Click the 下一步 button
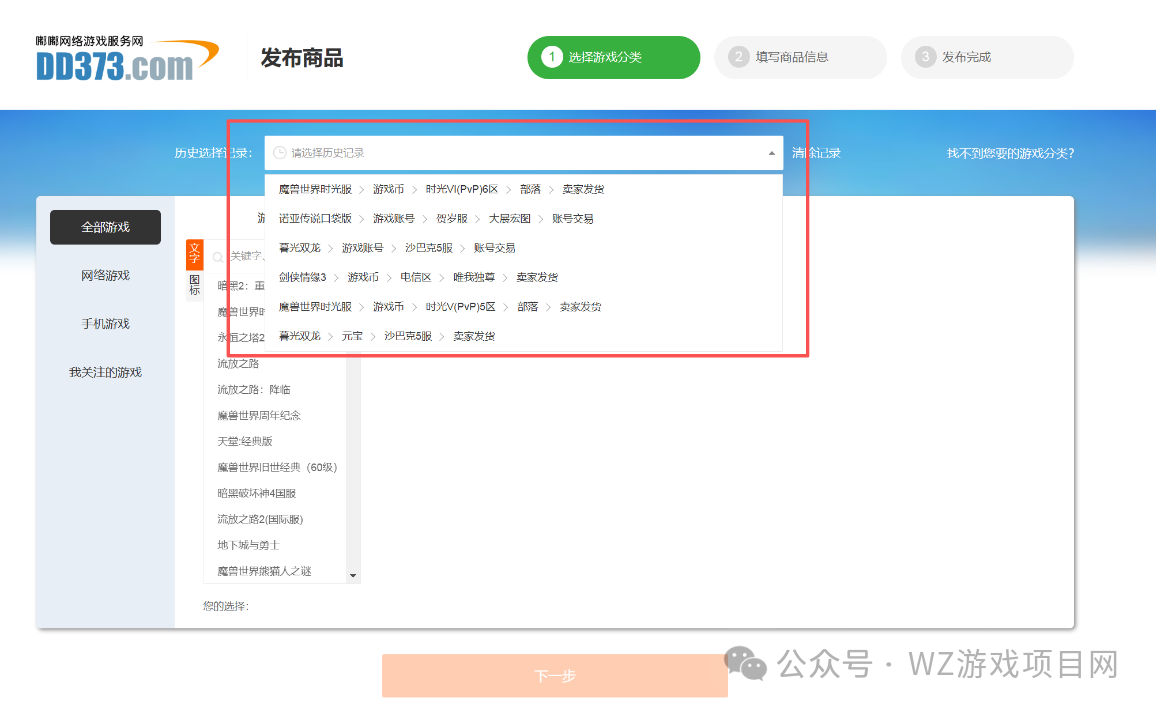Viewport: 1156px width, 710px height. tap(555, 675)
